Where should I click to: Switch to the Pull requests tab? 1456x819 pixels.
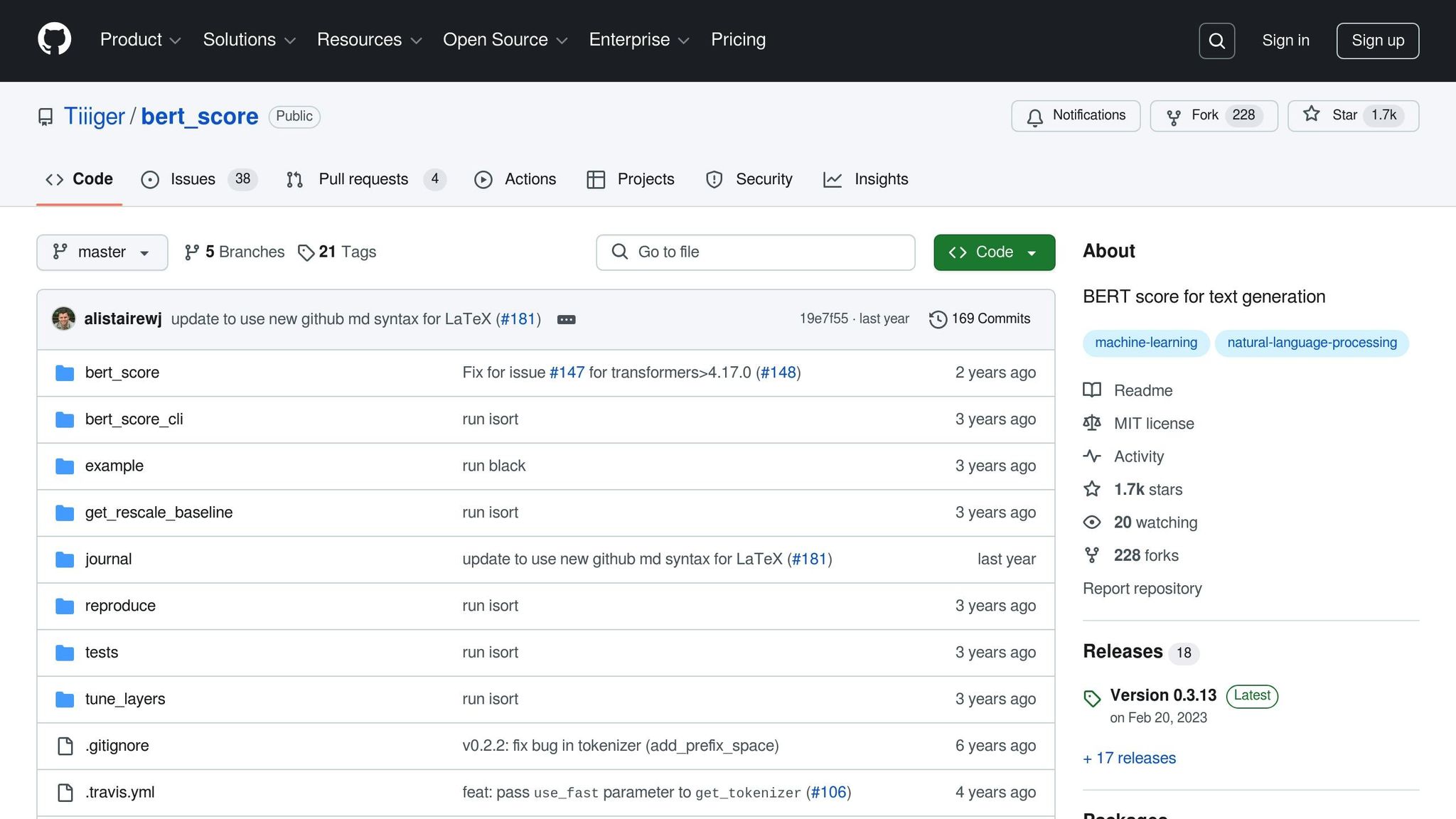pos(363,179)
